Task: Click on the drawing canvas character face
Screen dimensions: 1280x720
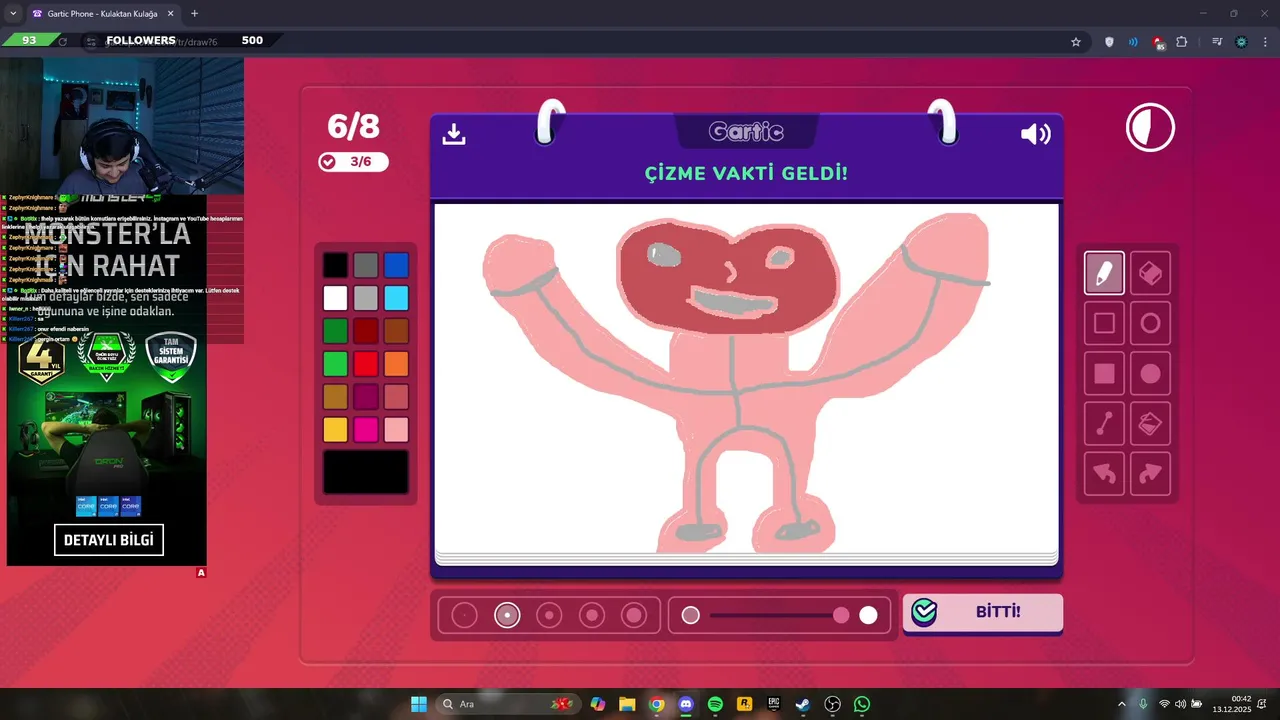Action: click(728, 276)
